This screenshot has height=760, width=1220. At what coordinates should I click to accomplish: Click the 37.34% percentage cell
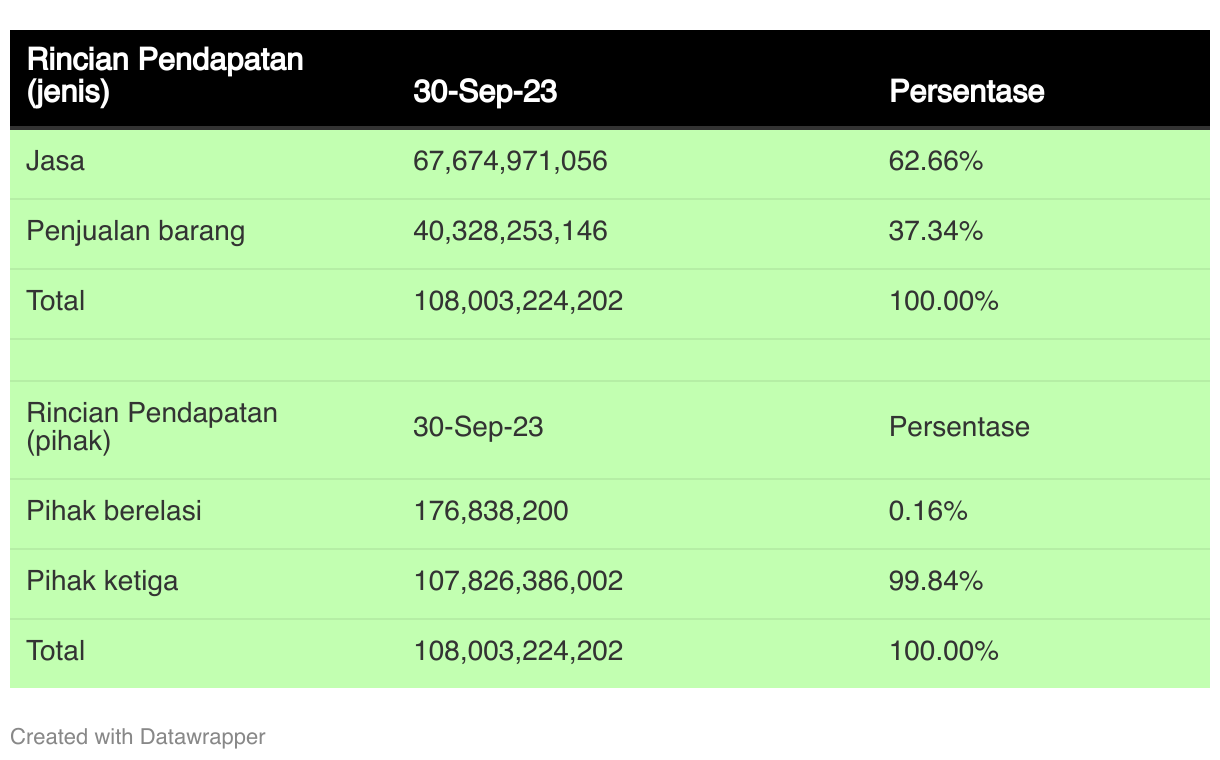(936, 231)
